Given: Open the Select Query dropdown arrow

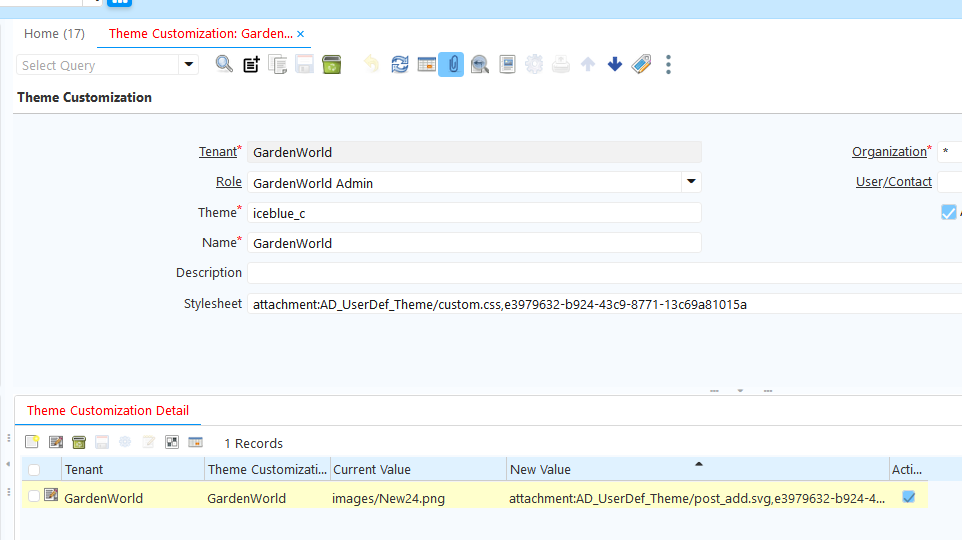Looking at the screenshot, I should [188, 64].
